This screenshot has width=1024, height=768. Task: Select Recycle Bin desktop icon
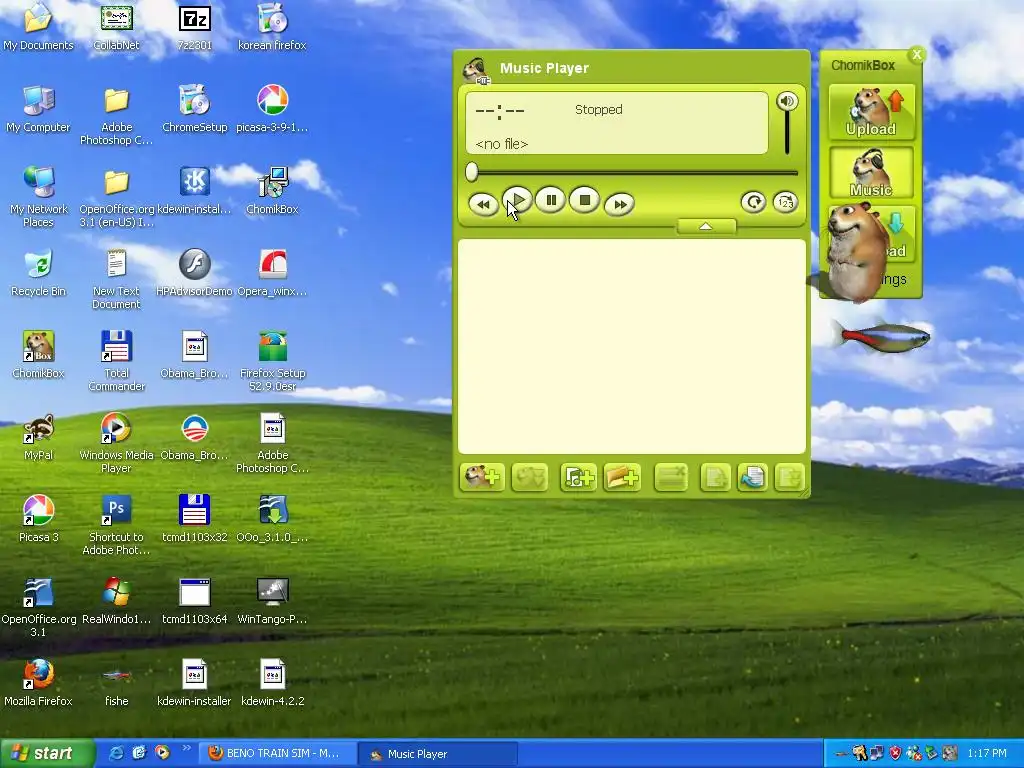point(39,273)
